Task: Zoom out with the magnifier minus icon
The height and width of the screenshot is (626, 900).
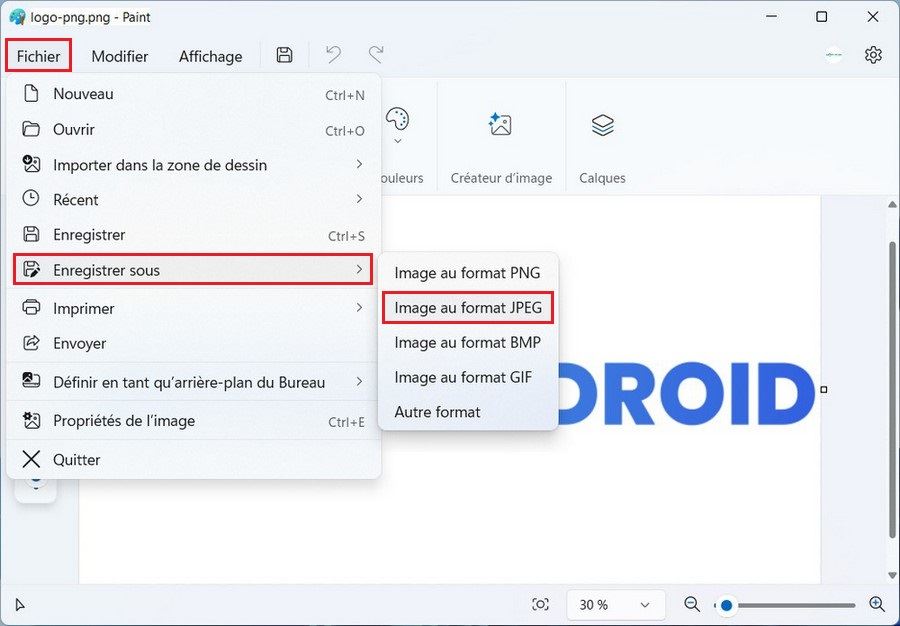Action: 692,604
